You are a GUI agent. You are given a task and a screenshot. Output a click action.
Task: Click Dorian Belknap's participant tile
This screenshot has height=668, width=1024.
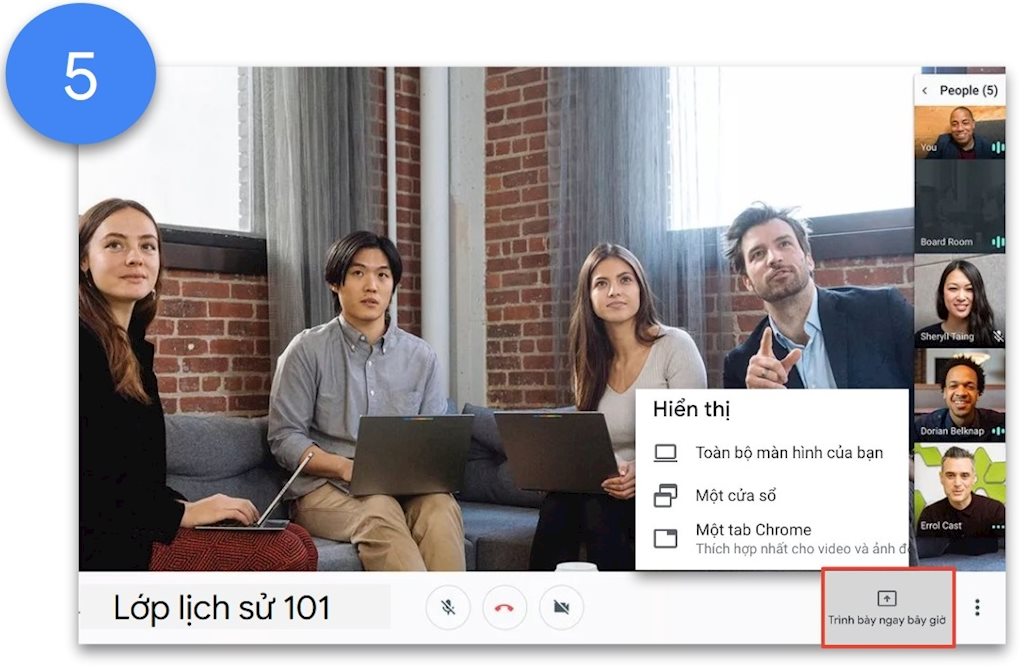click(959, 393)
